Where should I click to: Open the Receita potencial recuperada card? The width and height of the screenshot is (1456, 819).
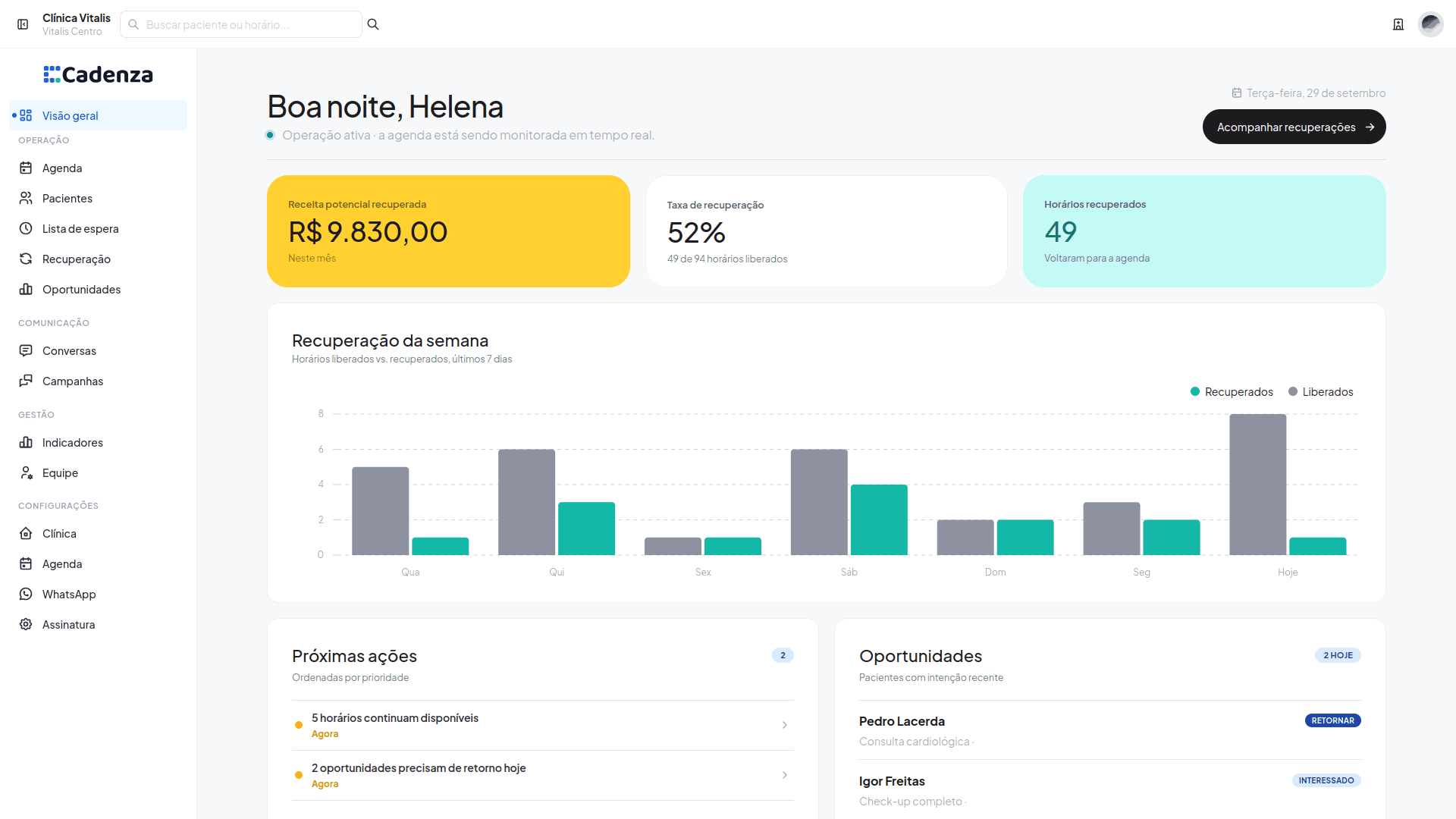[x=448, y=231]
